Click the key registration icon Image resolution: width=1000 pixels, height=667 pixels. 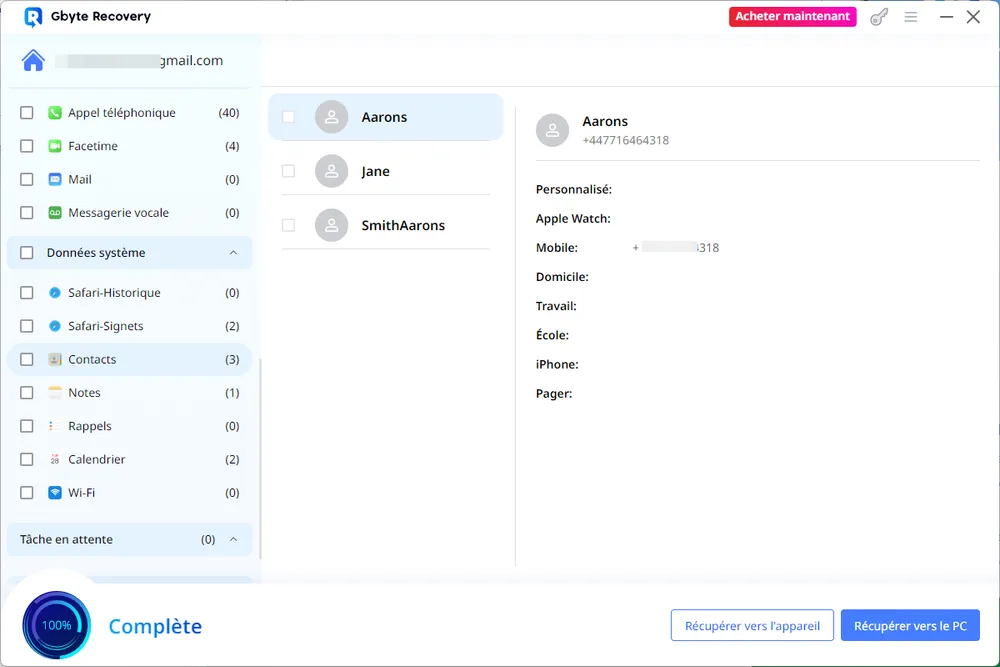(879, 17)
